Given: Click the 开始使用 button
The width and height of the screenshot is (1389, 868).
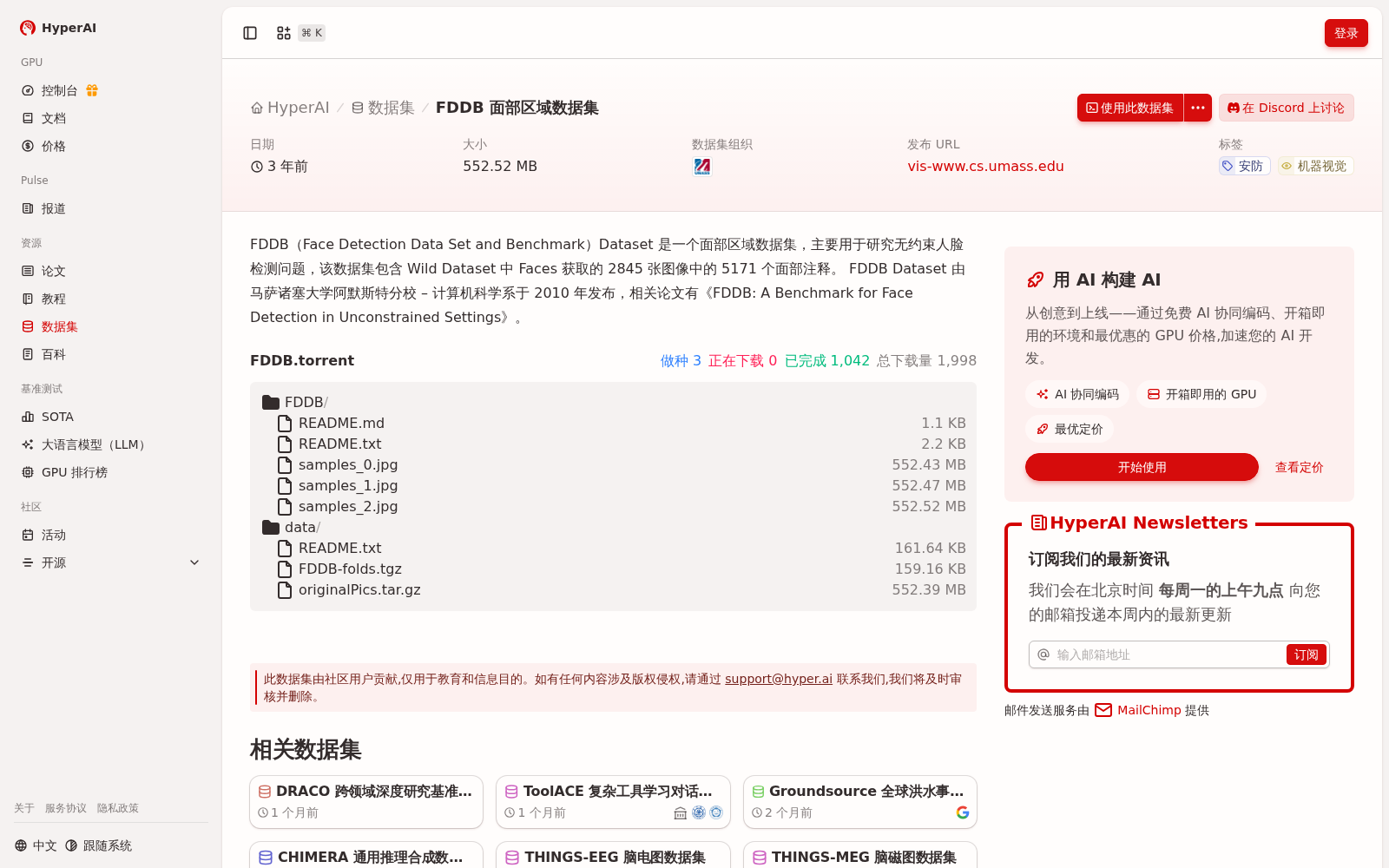Looking at the screenshot, I should tap(1142, 467).
